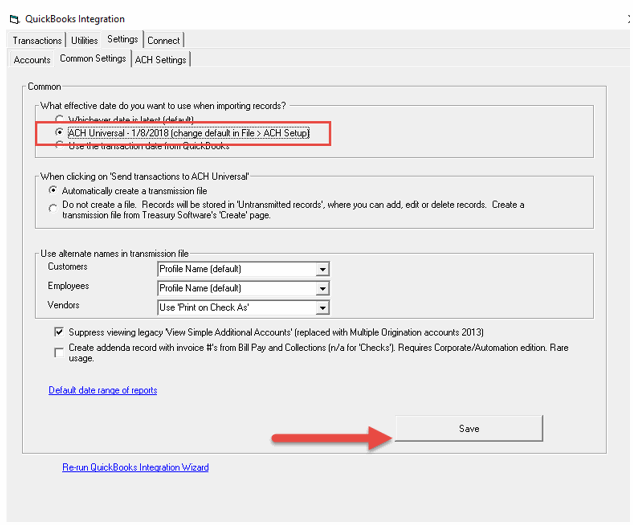Select the Common Settings sub-tab
633x525 pixels.
coord(93,59)
